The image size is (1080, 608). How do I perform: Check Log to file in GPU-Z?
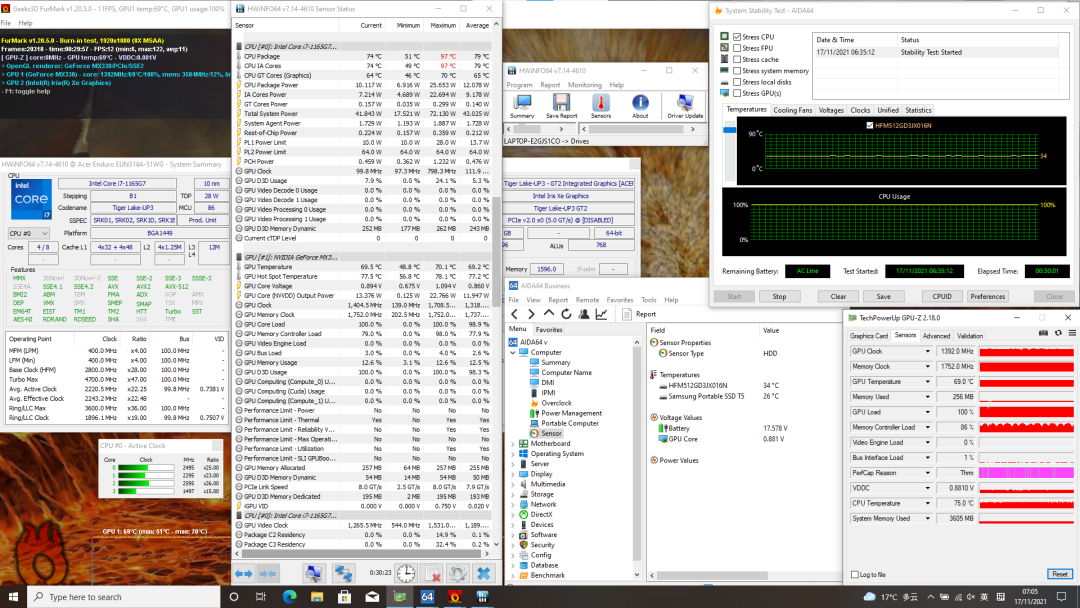click(855, 574)
